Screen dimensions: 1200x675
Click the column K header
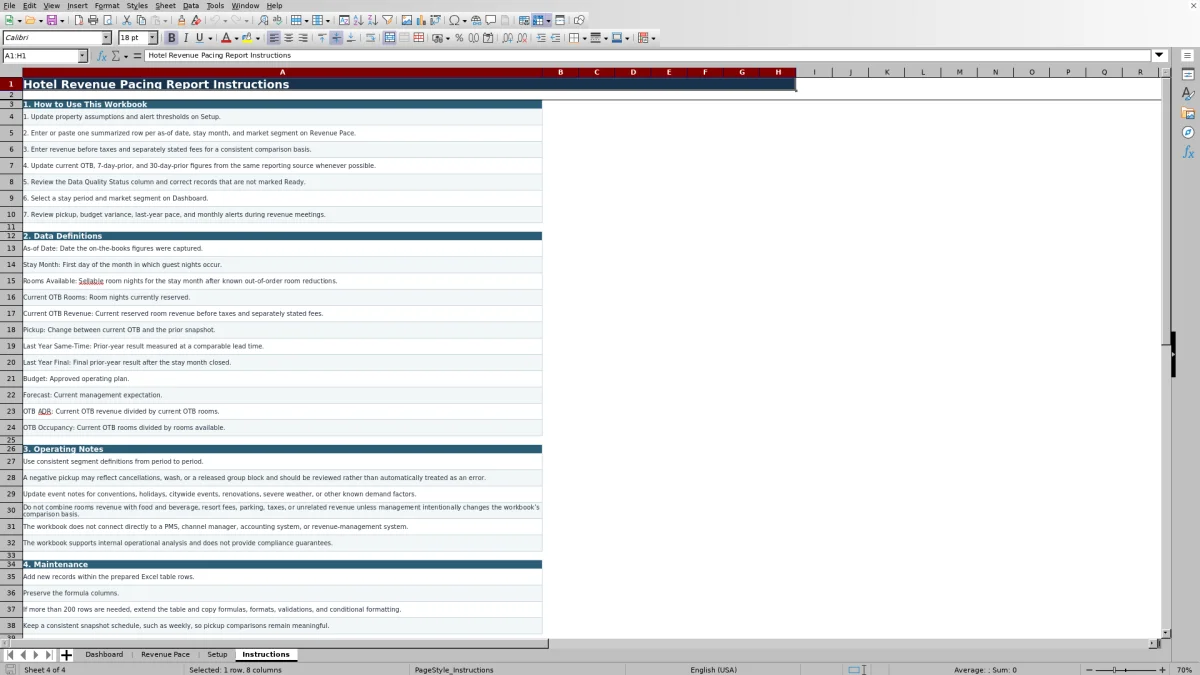point(886,72)
